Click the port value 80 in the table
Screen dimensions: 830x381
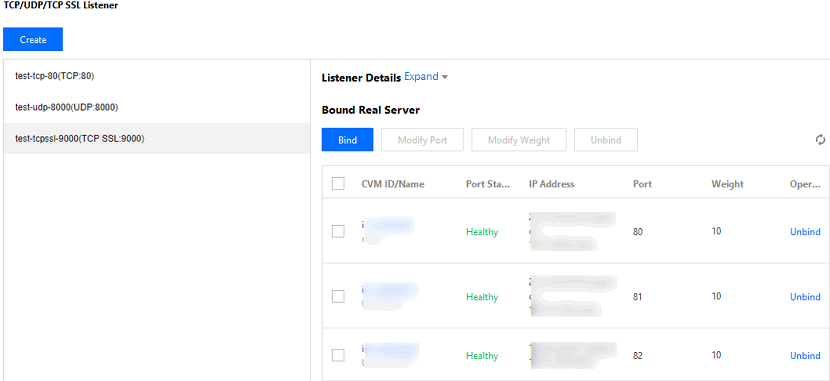point(637,232)
